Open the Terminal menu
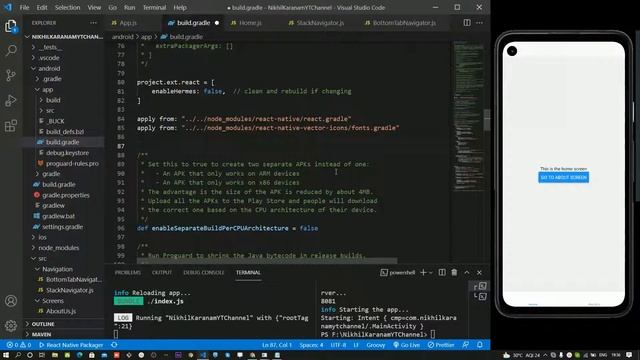The width and height of the screenshot is (640, 360). [x=154, y=7]
